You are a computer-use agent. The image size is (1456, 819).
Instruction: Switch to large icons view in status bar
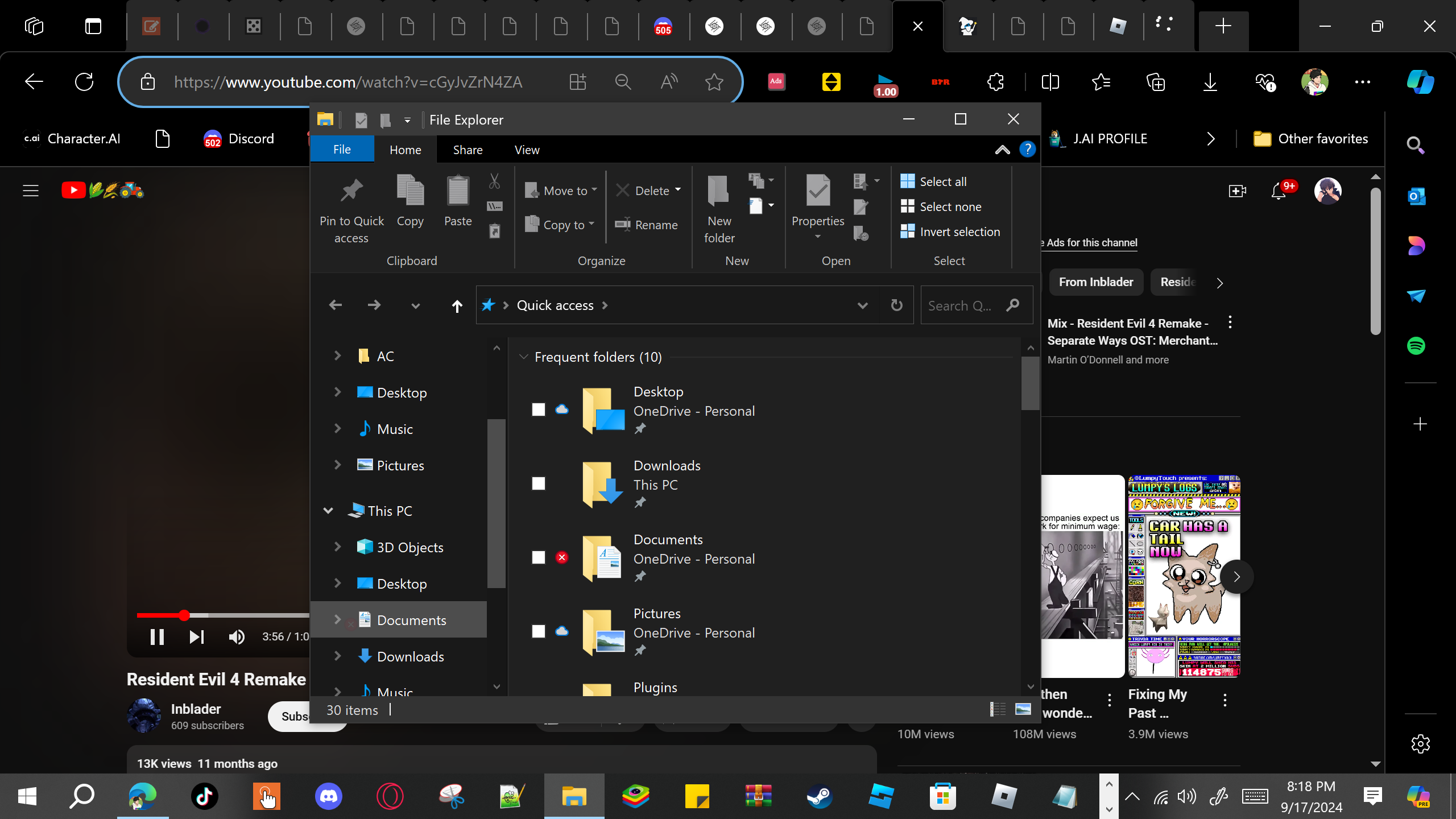(x=1023, y=709)
